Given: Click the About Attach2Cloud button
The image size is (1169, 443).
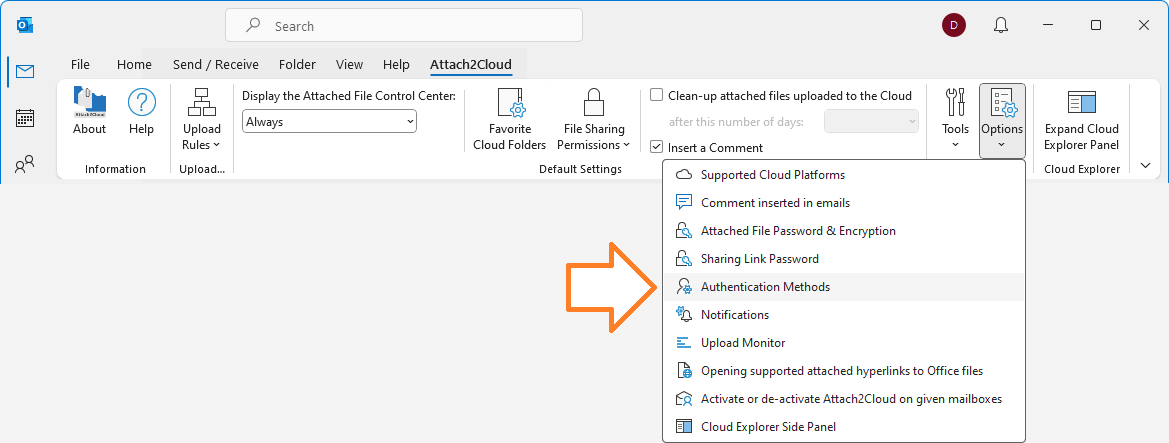Looking at the screenshot, I should (89, 111).
